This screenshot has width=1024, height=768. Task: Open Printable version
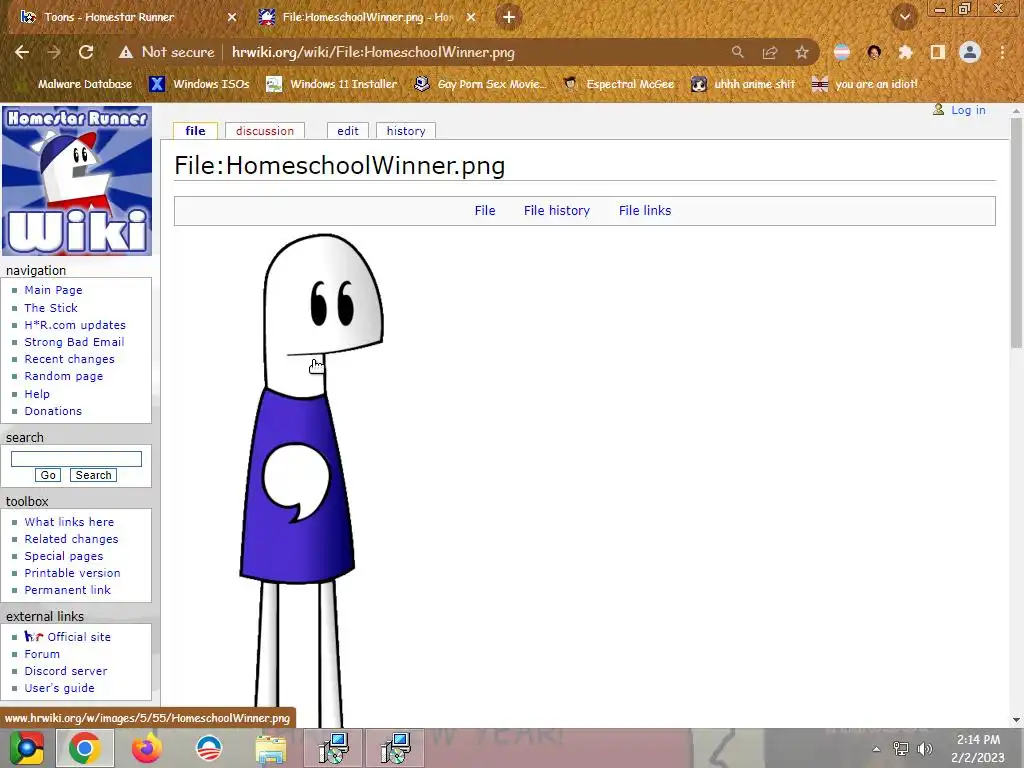(72, 573)
